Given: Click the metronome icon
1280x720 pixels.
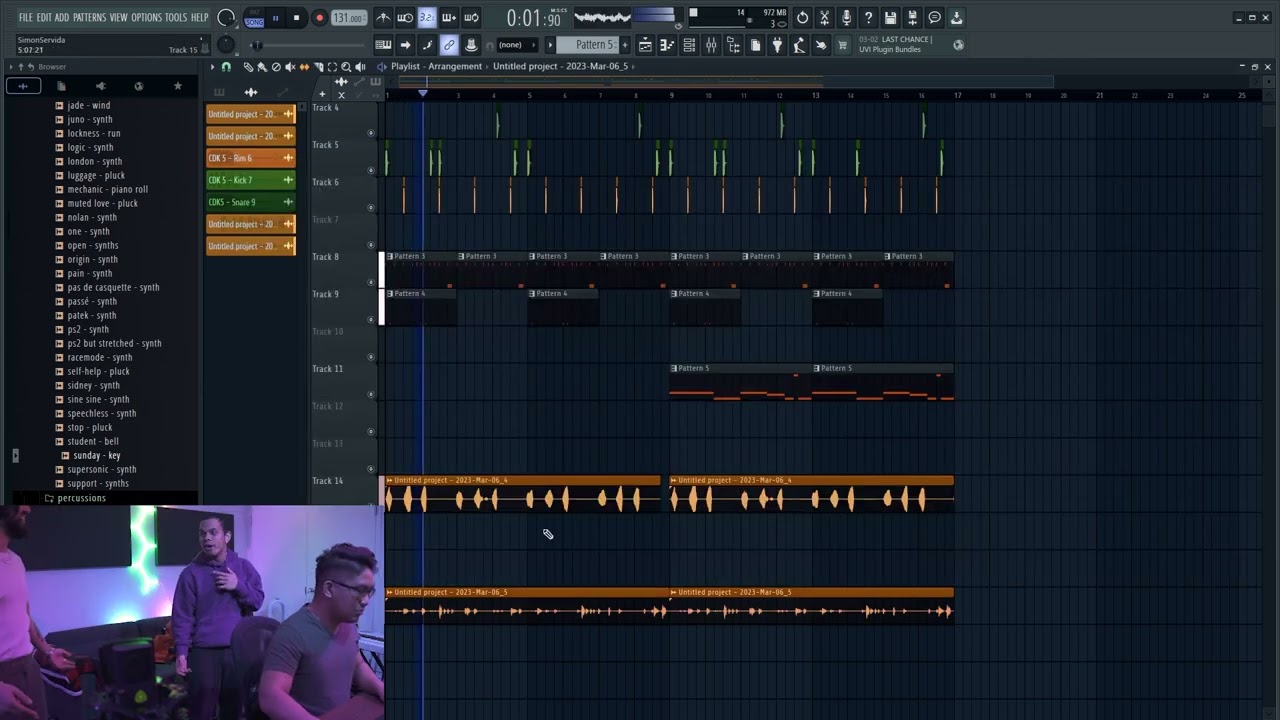Looking at the screenshot, I should point(383,17).
